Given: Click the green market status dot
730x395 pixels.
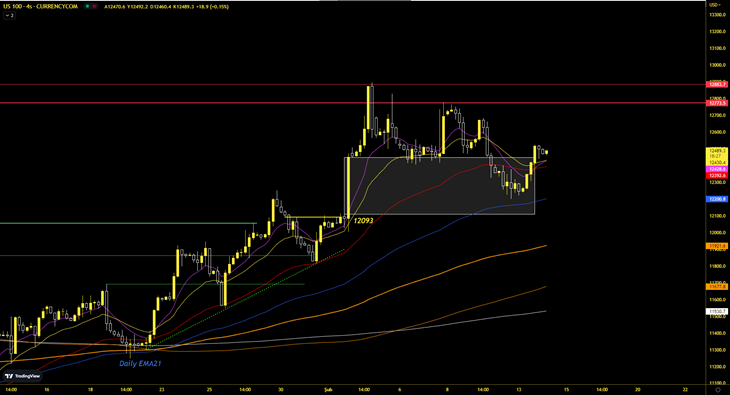Looking at the screenshot, I should pyautogui.click(x=87, y=7).
